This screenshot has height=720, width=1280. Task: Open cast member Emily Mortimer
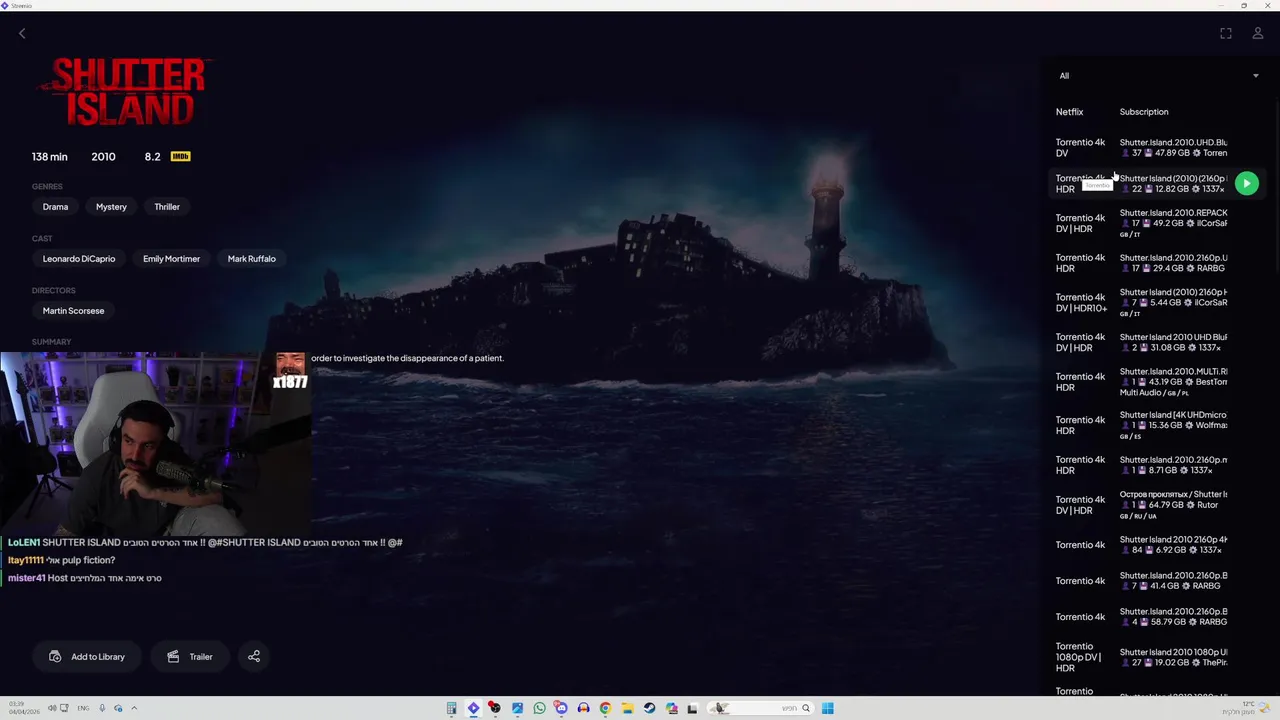[x=171, y=259]
